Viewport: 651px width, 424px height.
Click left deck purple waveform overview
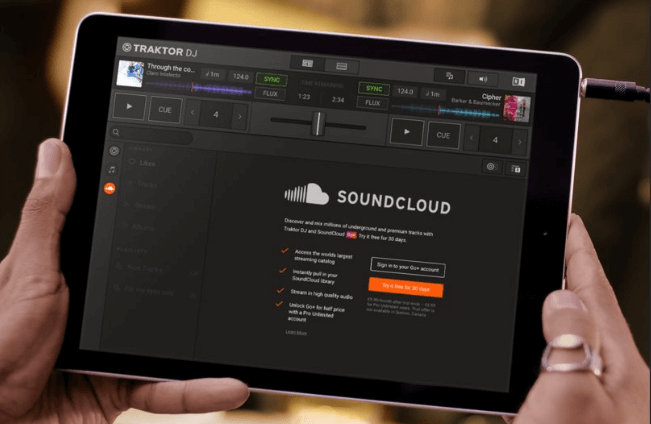pos(198,88)
